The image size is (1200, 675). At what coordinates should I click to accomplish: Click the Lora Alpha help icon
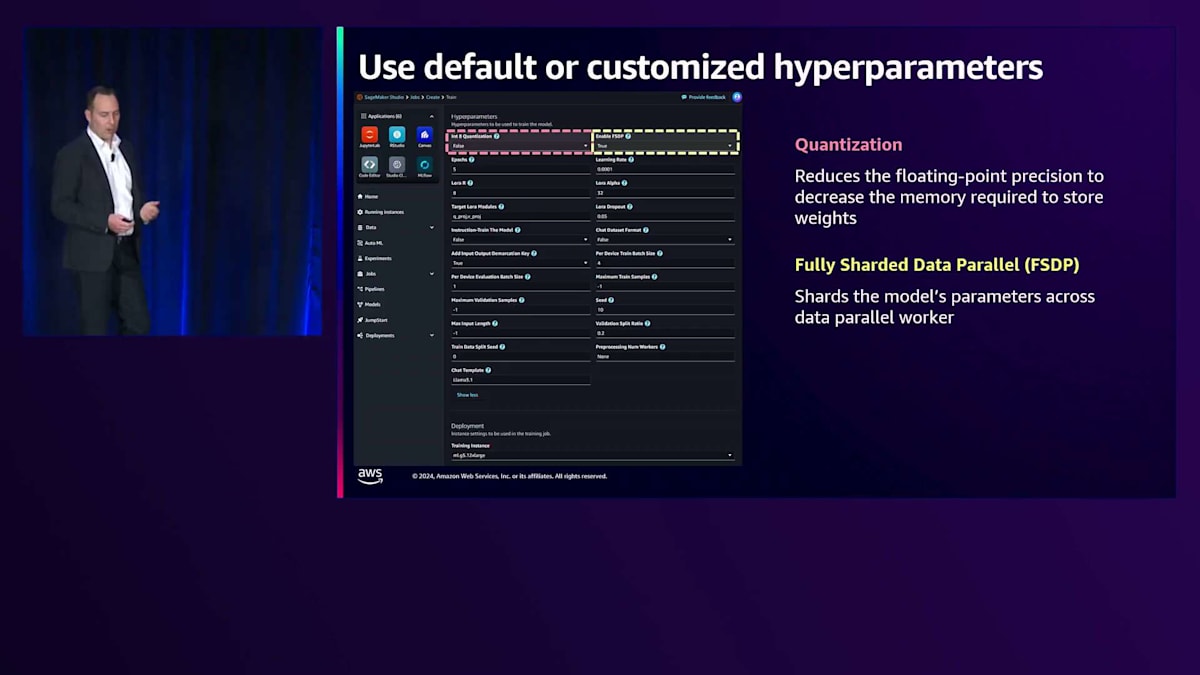click(x=626, y=183)
